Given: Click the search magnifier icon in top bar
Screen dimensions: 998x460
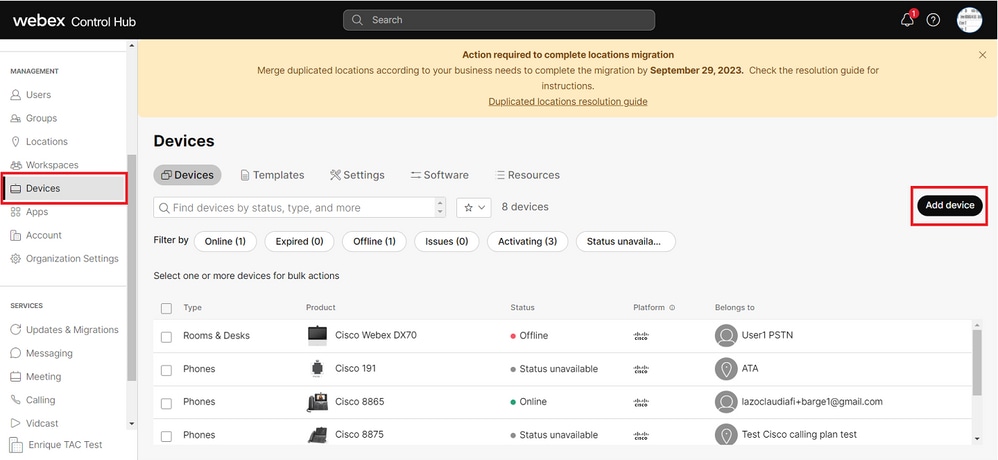Looking at the screenshot, I should pos(358,20).
